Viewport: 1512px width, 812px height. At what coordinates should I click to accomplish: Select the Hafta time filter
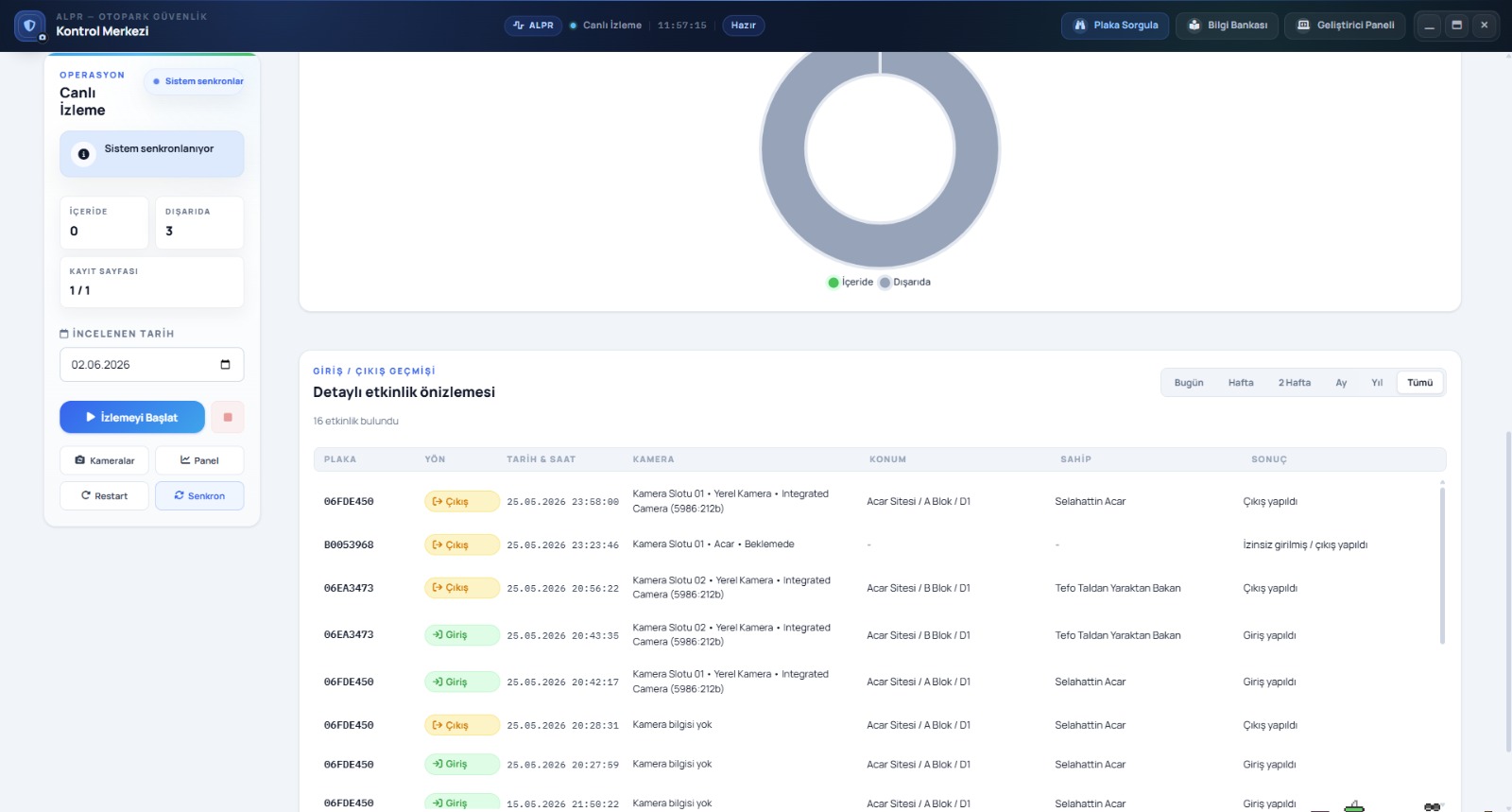[x=1241, y=383]
